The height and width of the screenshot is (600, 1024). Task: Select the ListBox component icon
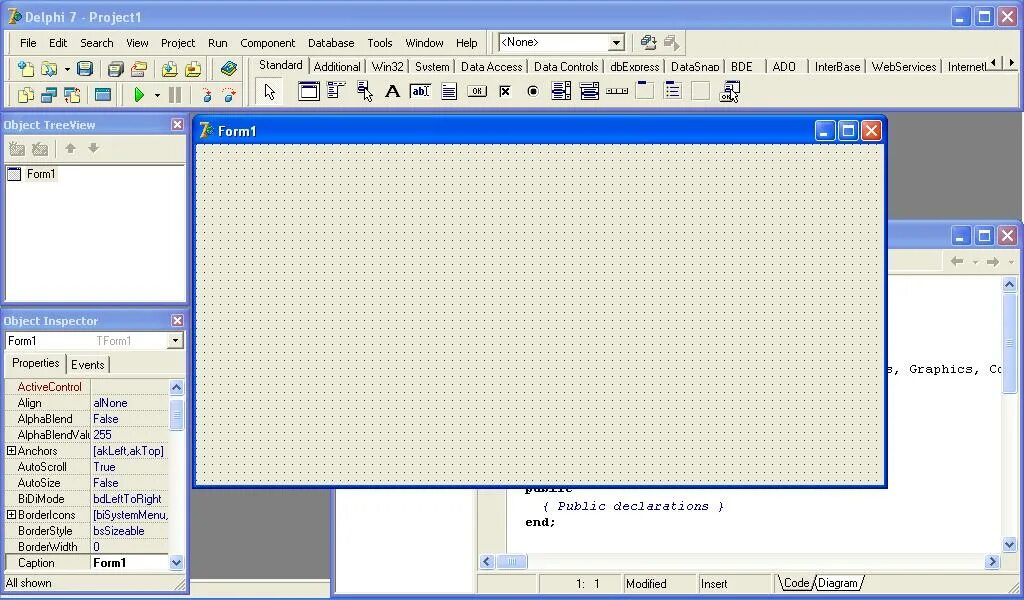(561, 91)
